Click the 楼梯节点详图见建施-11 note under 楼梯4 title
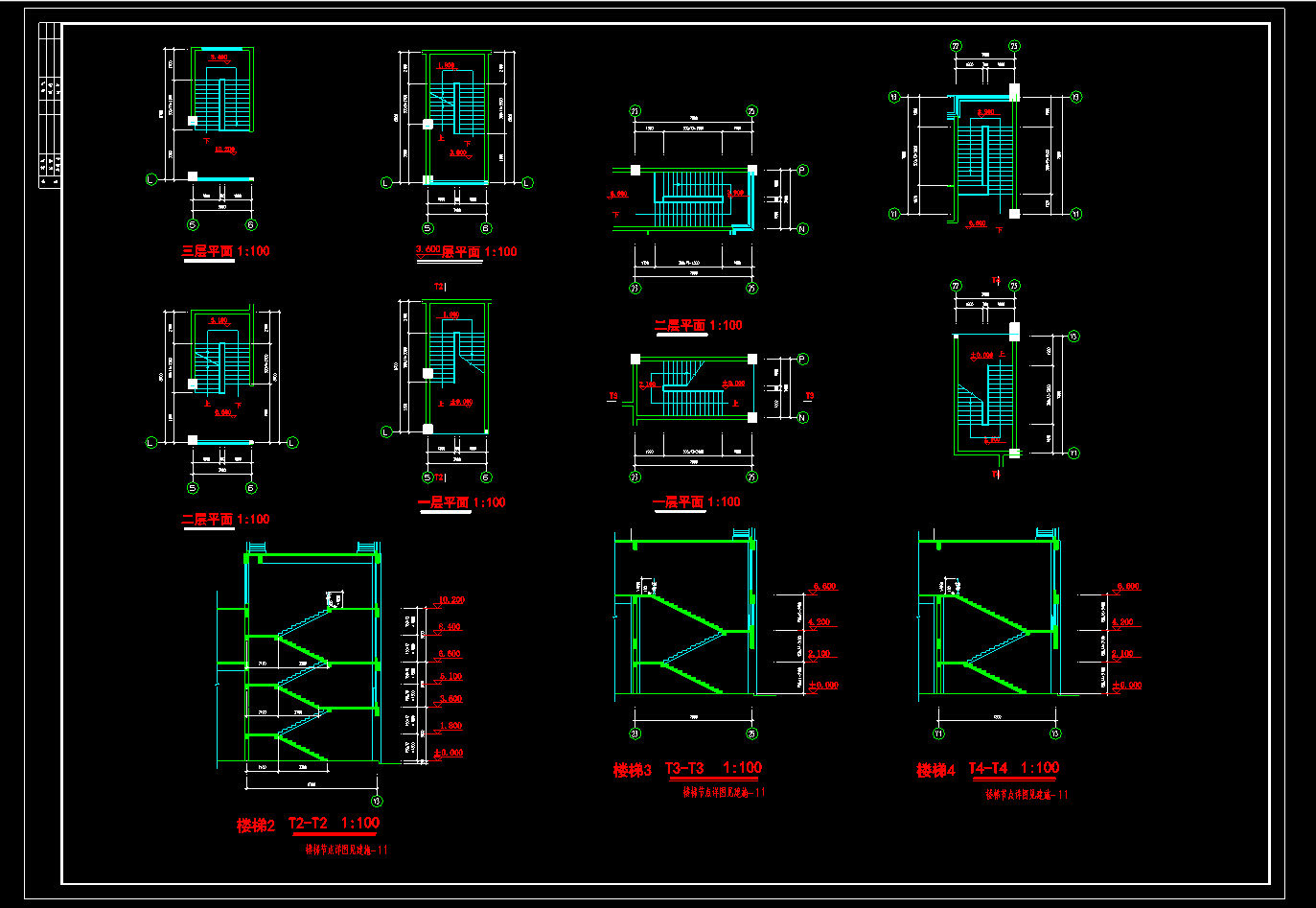 click(1027, 794)
